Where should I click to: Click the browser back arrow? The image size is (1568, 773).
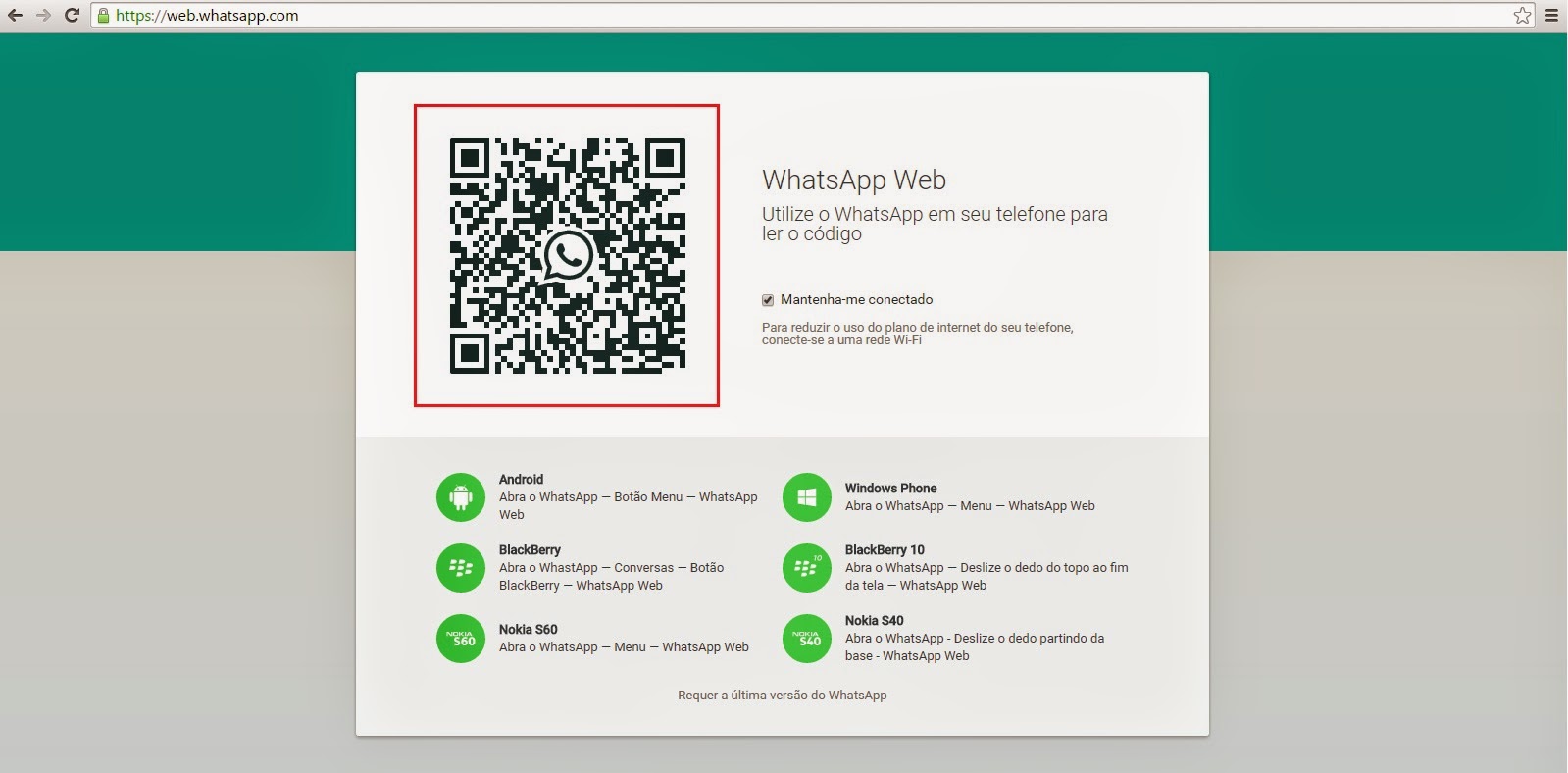pos(15,15)
